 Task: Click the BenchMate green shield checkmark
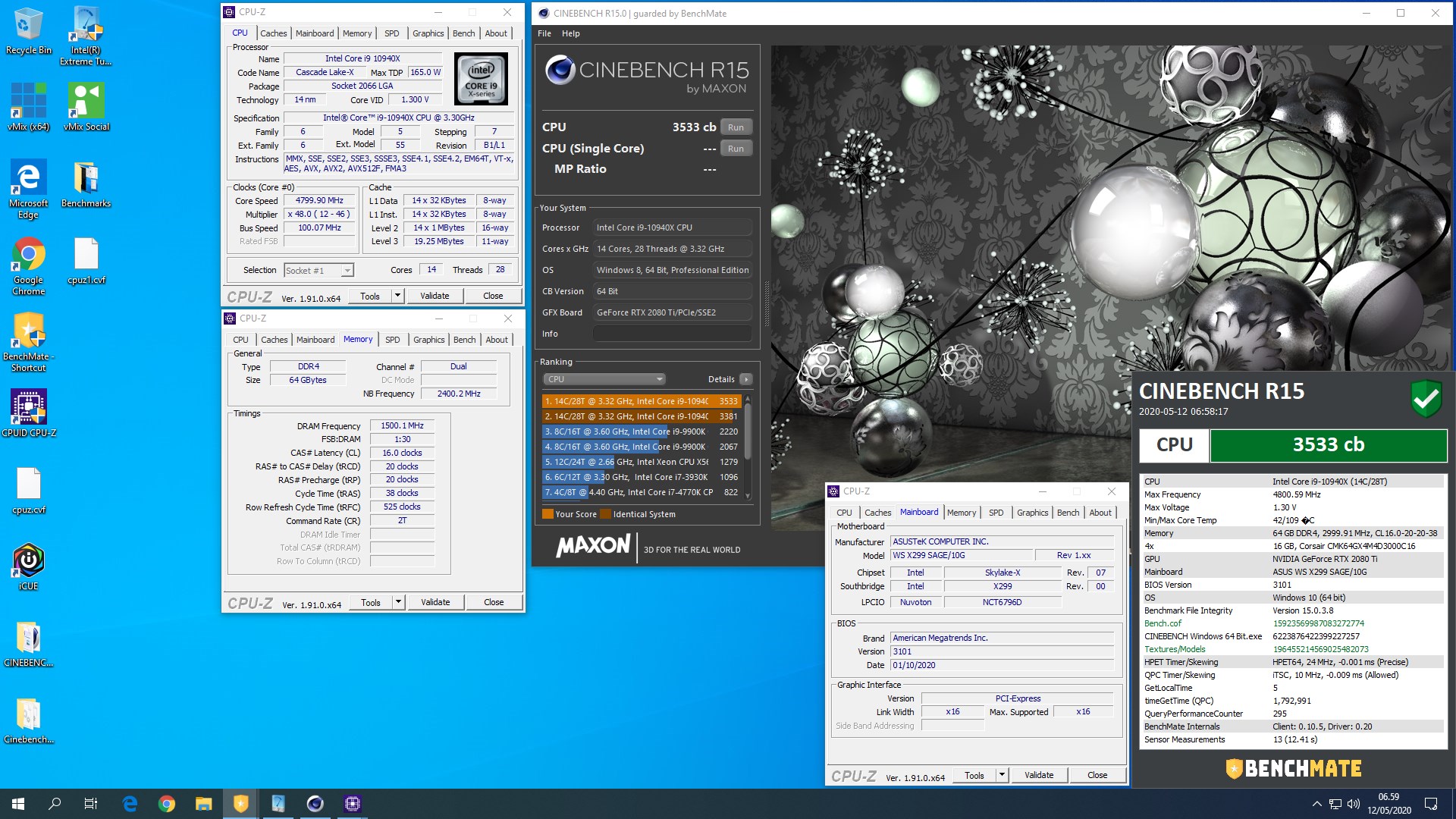point(1426,398)
